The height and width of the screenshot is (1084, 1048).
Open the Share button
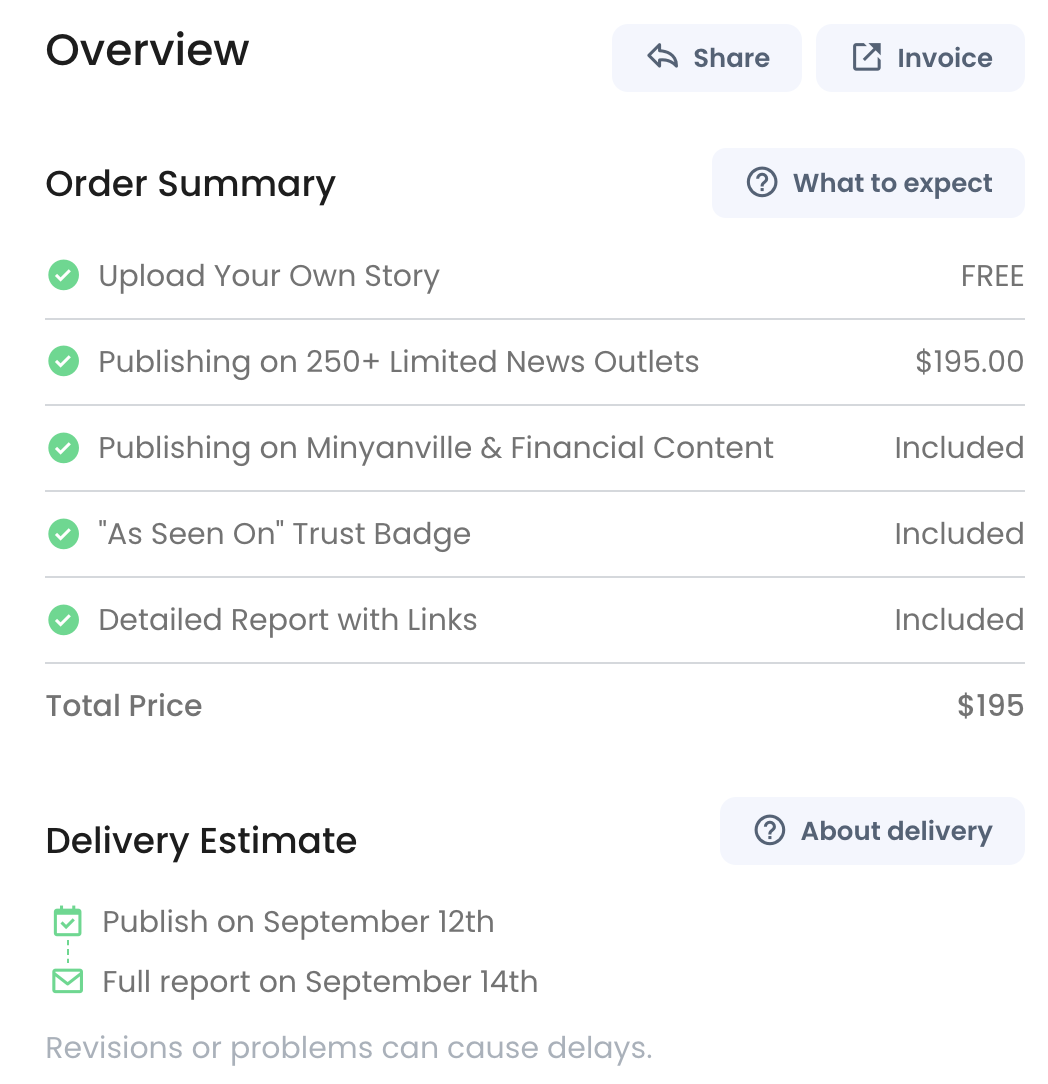point(707,58)
